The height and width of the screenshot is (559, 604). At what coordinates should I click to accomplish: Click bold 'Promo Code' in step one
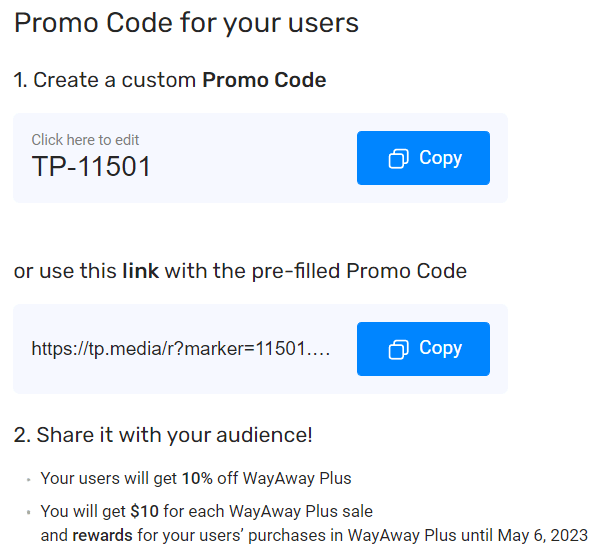(264, 80)
